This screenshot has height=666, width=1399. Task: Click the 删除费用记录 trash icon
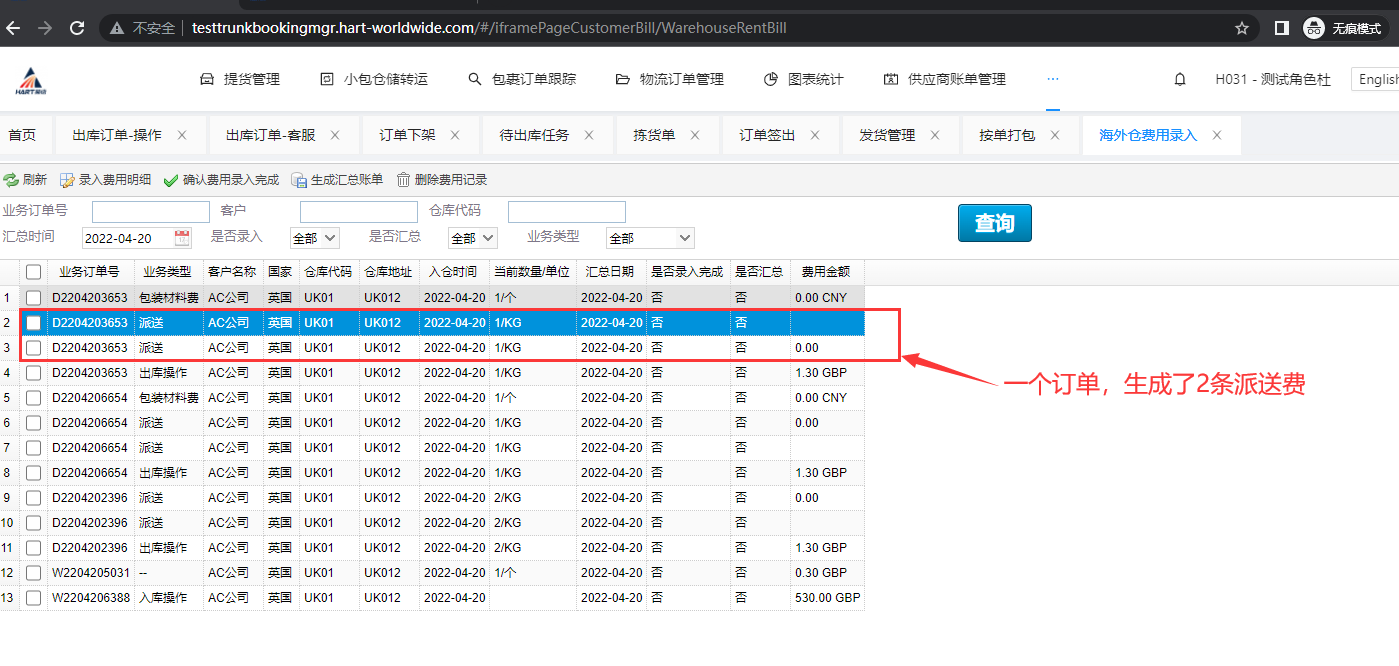pyautogui.click(x=403, y=180)
